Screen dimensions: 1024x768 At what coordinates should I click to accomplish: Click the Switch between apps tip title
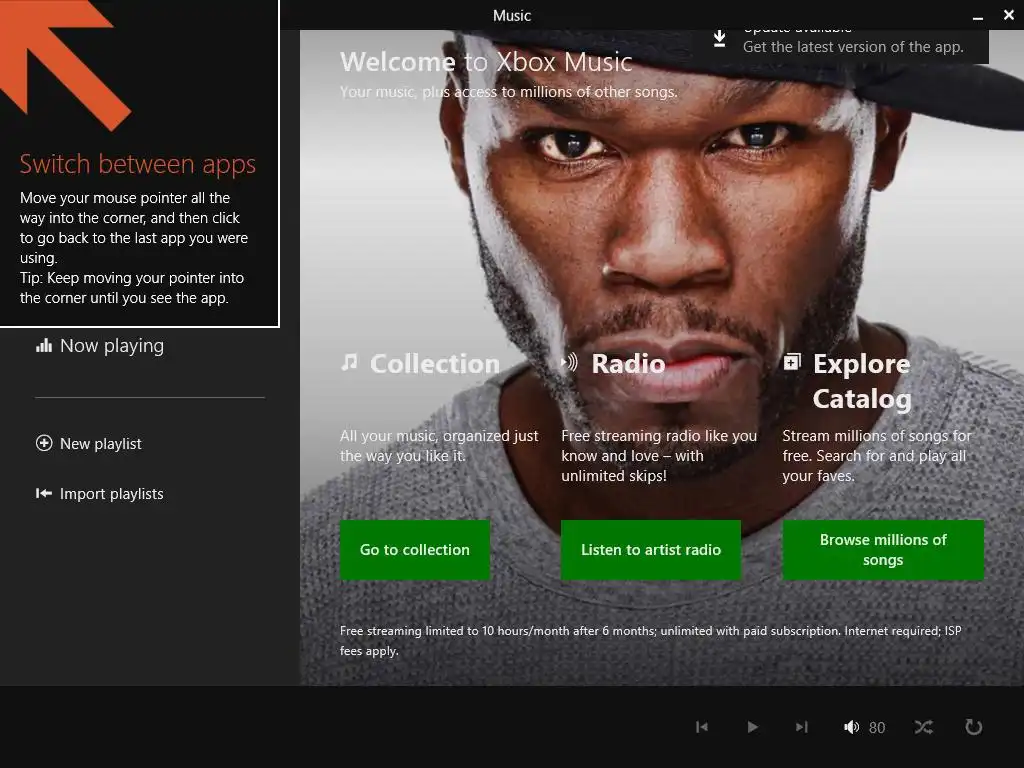point(138,165)
